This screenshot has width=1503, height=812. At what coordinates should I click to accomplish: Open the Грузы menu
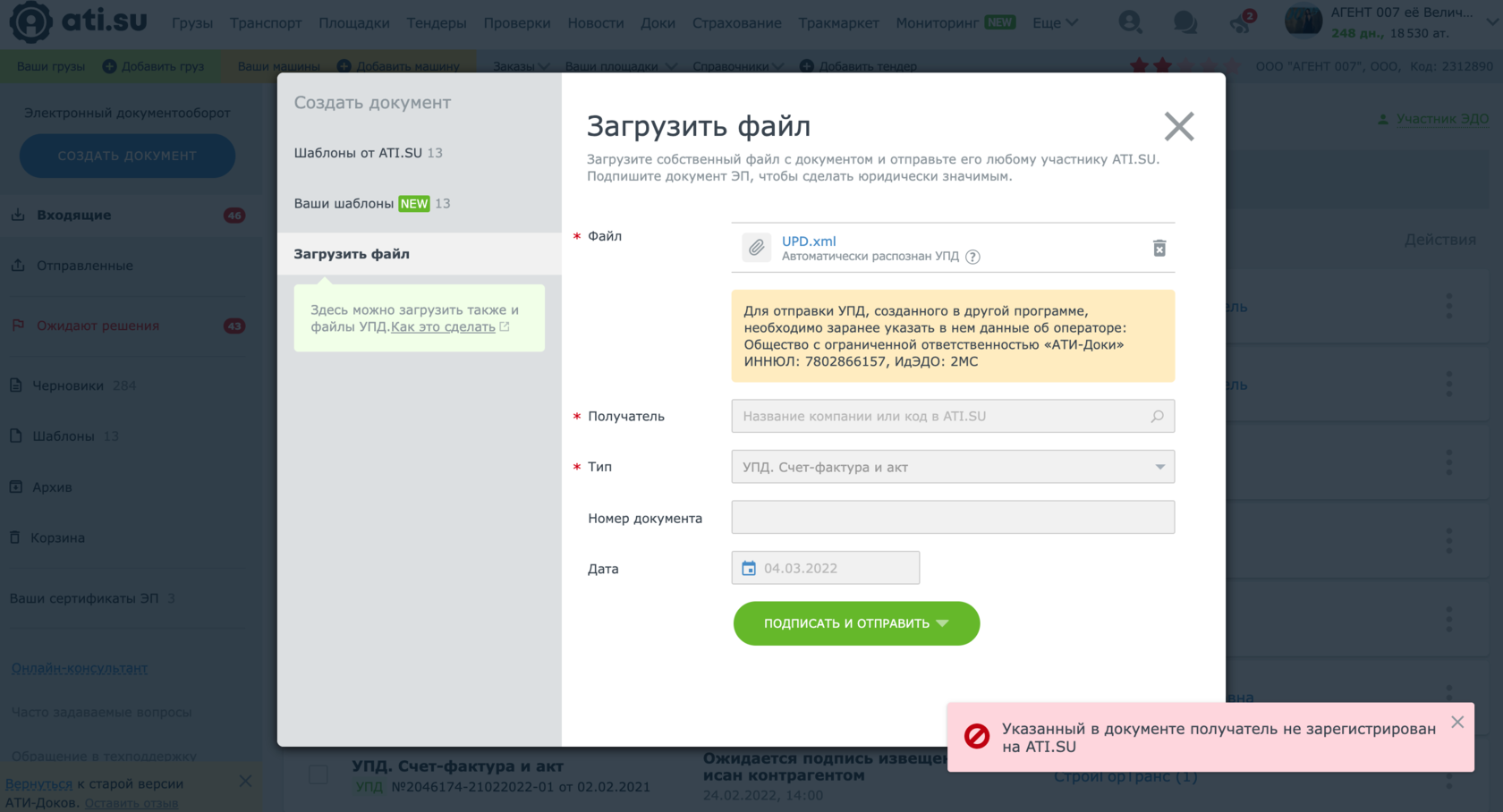(192, 22)
